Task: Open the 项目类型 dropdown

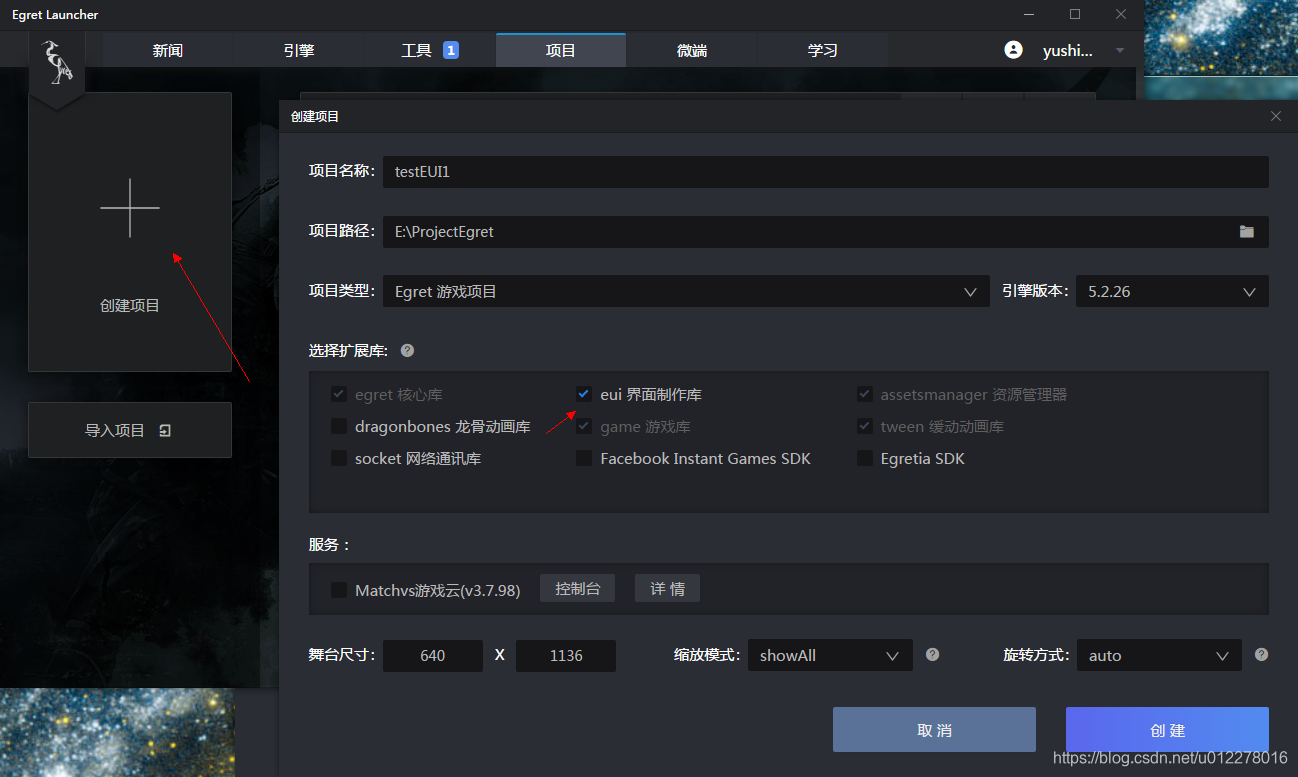Action: point(969,291)
